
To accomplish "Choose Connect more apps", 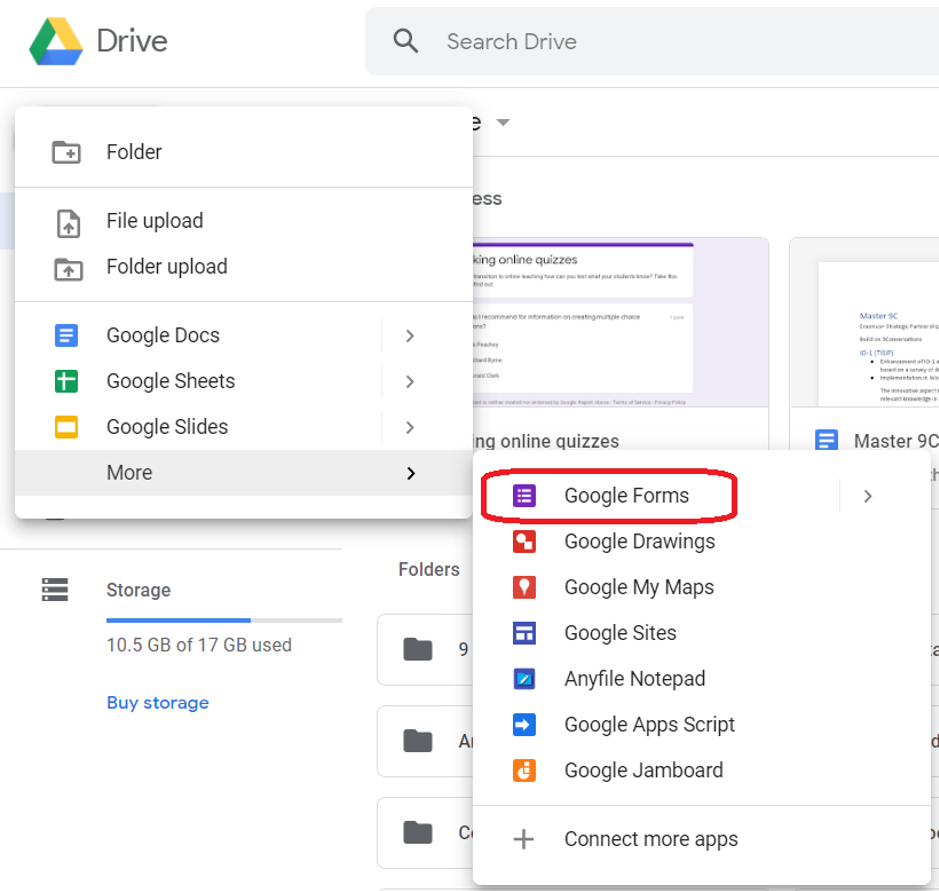I will [702, 839].
